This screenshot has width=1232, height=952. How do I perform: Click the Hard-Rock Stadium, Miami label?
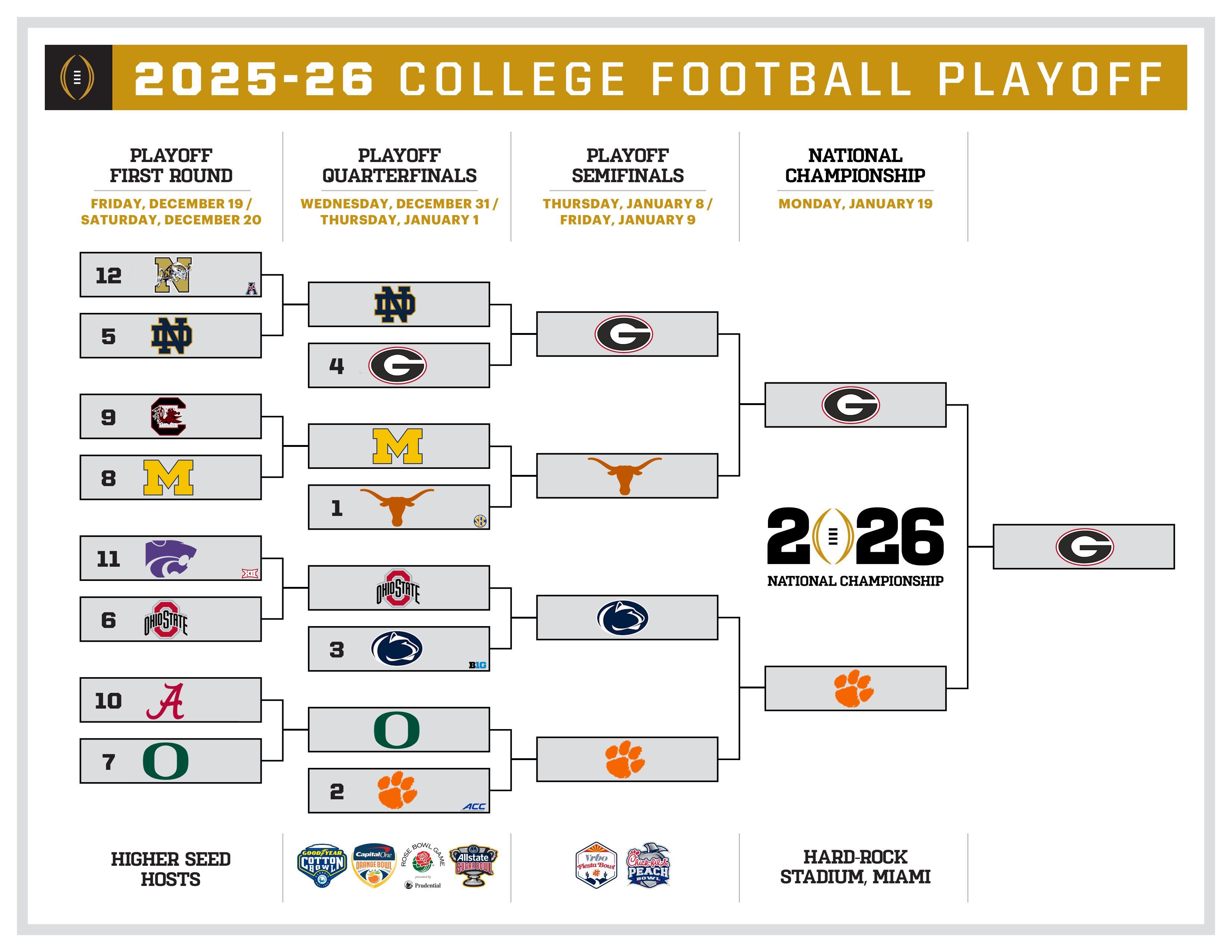pyautogui.click(x=855, y=866)
